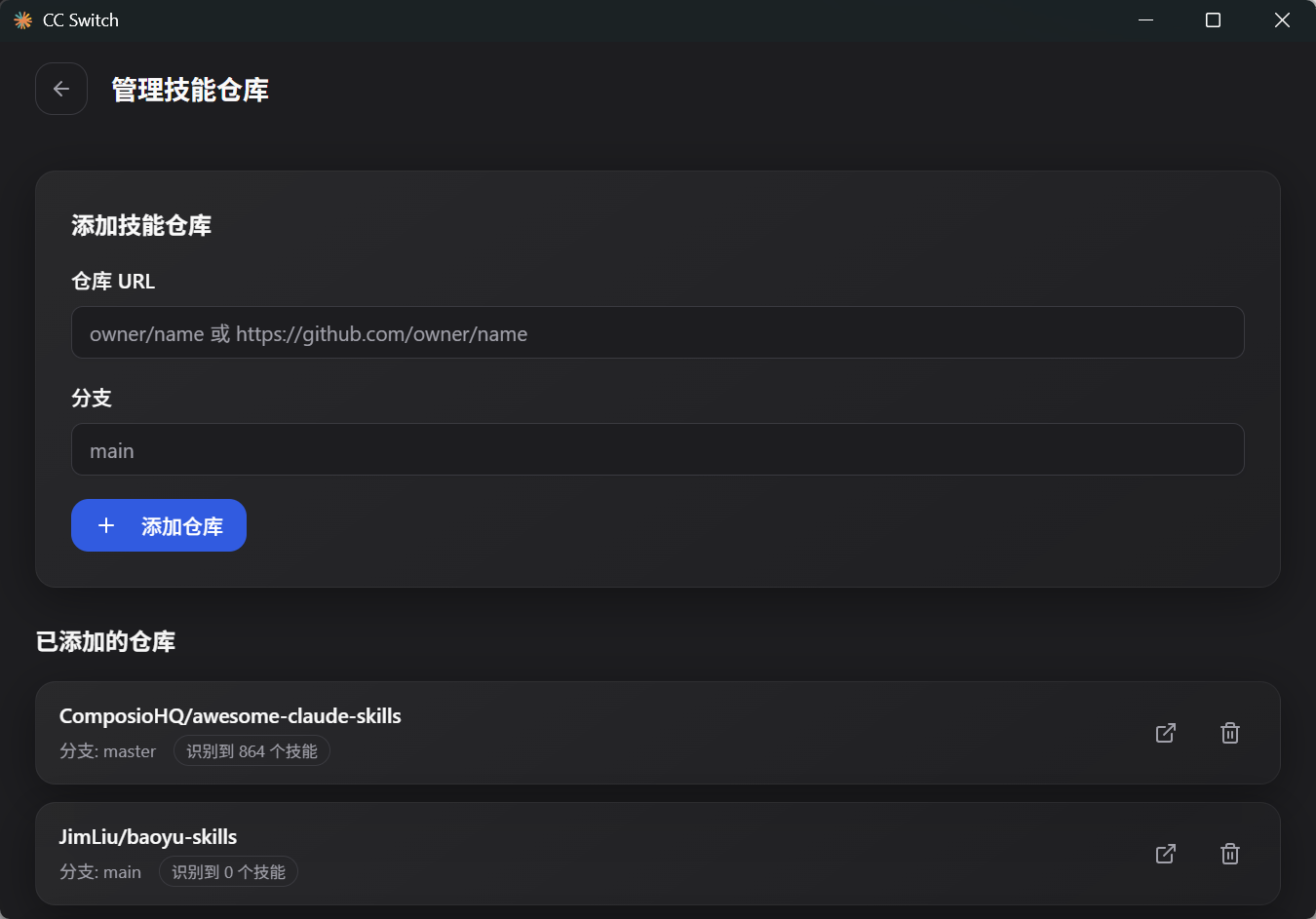Click the plus icon on 添加仓库 button
The image size is (1316, 919).
click(x=106, y=526)
